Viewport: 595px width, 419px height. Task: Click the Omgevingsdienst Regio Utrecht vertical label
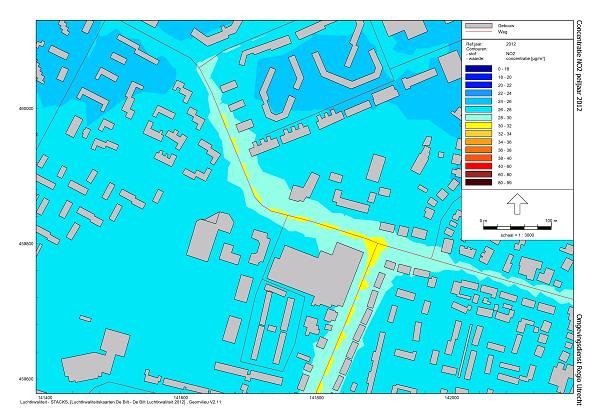579,359
